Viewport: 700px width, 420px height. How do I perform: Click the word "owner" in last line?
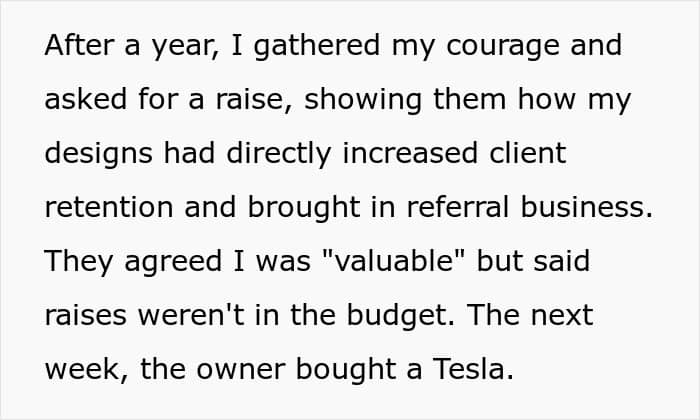pyautogui.click(x=241, y=371)
